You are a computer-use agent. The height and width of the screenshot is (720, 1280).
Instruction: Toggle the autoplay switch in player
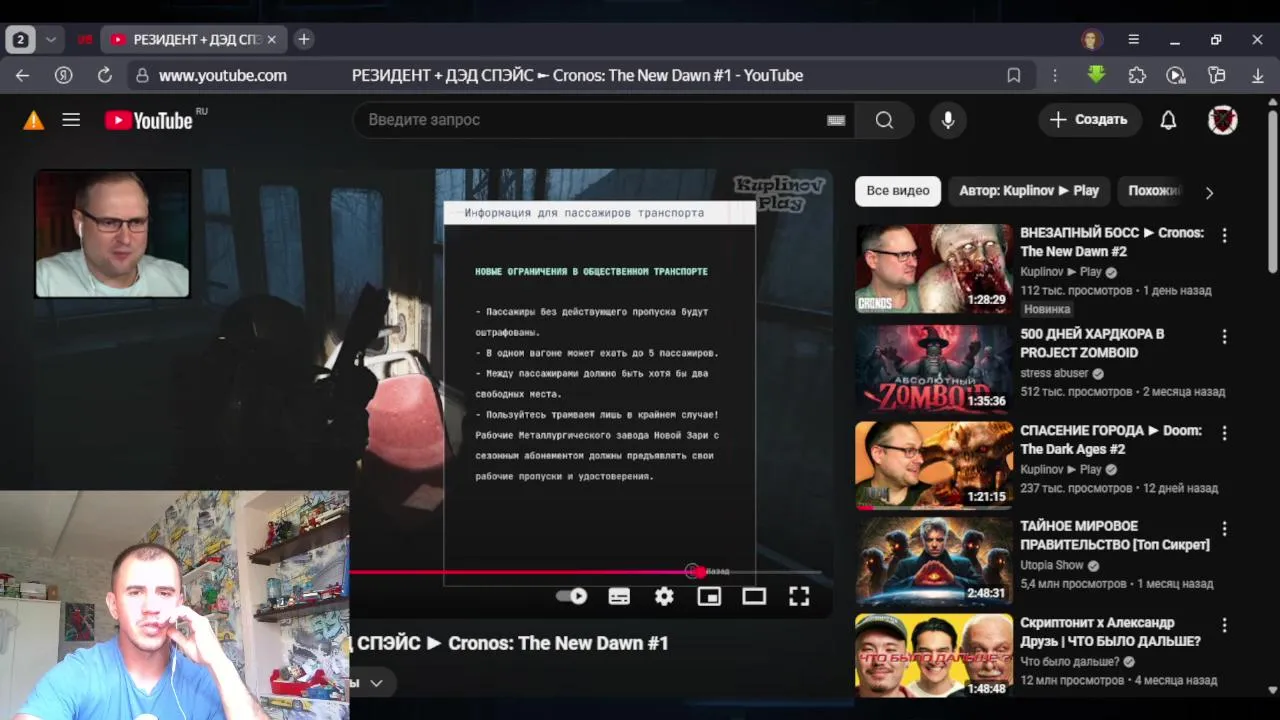572,596
